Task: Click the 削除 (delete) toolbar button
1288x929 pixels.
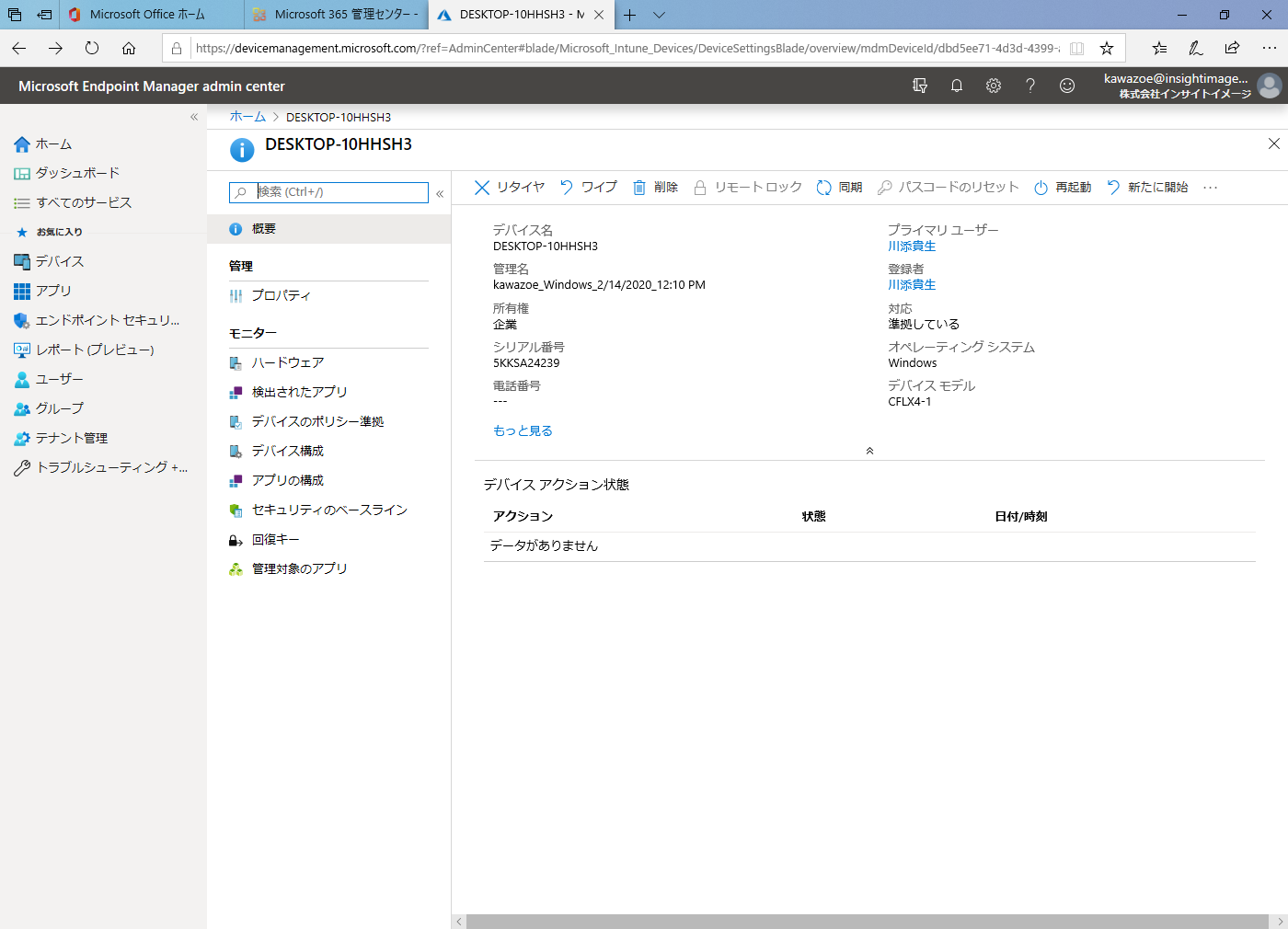Action: (x=655, y=188)
